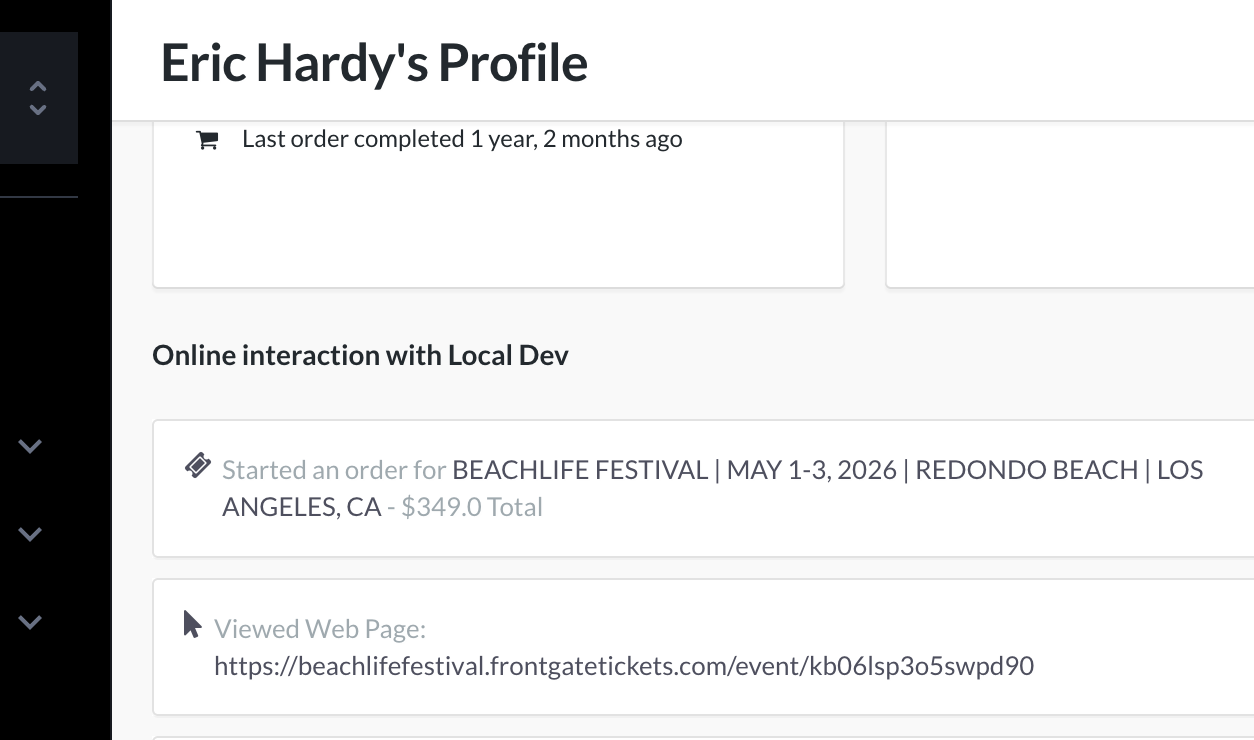Select the Online interaction with Local Dev heading

coord(360,356)
